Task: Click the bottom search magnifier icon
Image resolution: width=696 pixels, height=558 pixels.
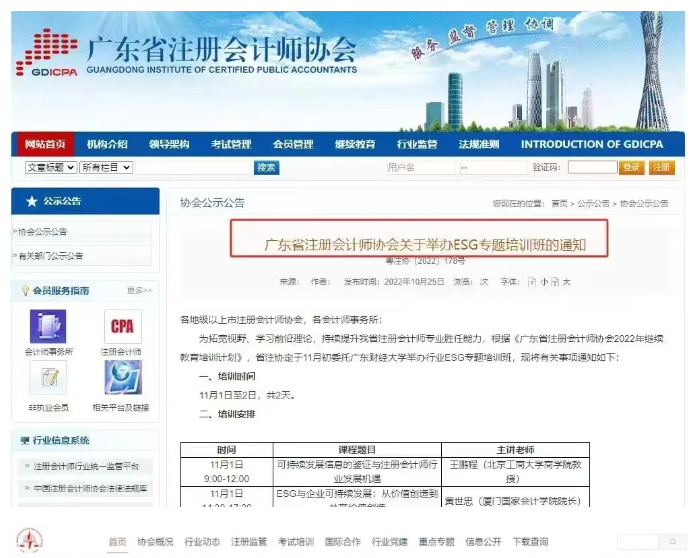Action: [673, 542]
